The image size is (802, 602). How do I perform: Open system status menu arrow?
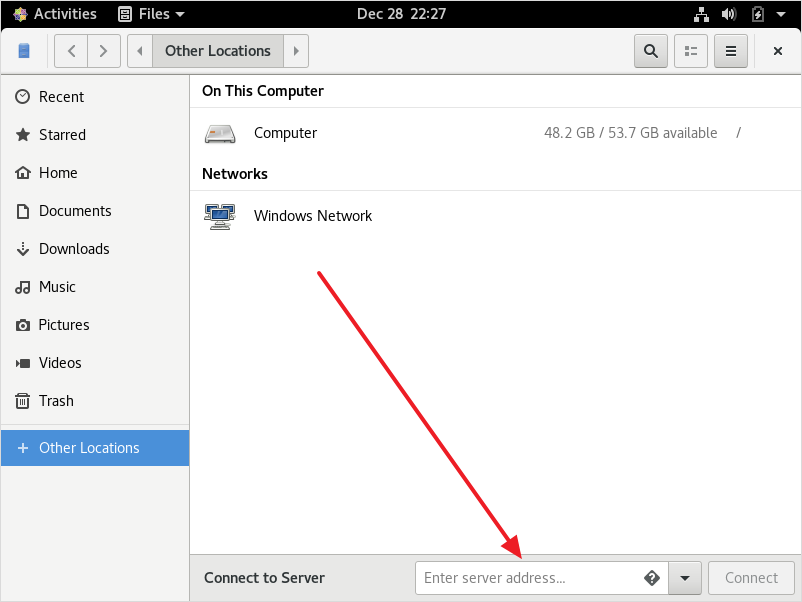tap(781, 14)
